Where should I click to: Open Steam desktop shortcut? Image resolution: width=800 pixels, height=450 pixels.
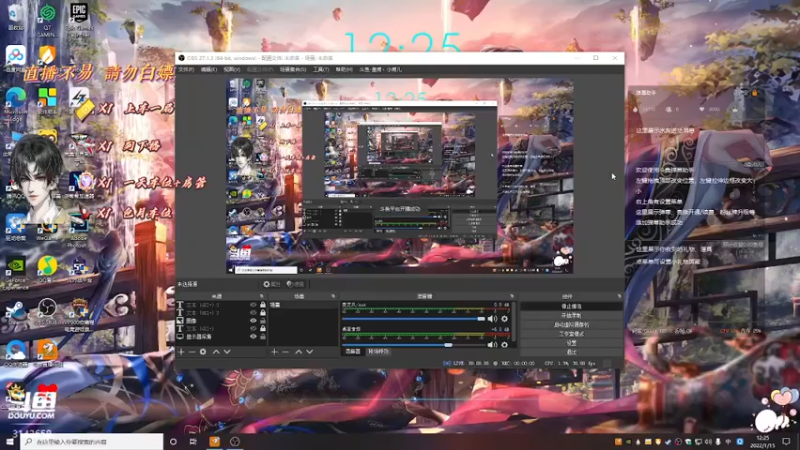tap(15, 312)
